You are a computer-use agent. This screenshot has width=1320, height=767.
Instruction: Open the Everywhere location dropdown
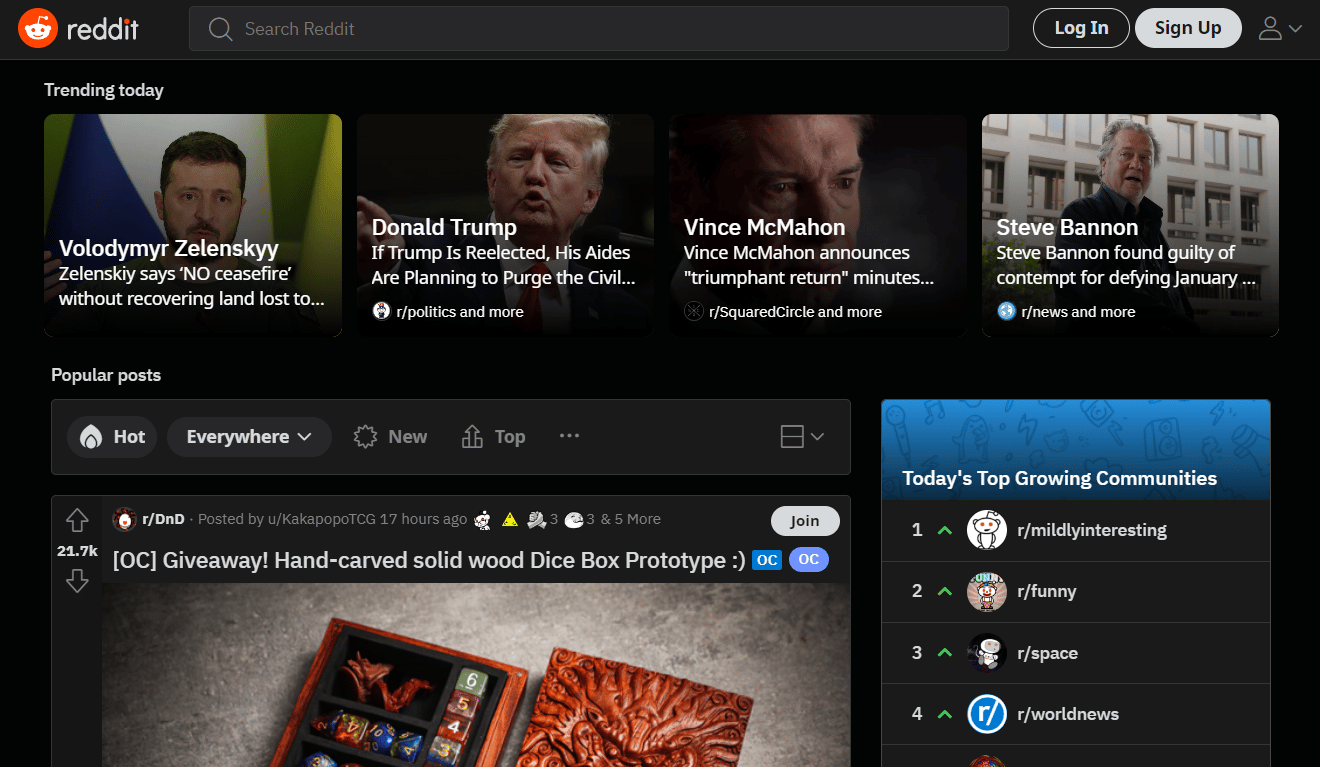tap(249, 437)
